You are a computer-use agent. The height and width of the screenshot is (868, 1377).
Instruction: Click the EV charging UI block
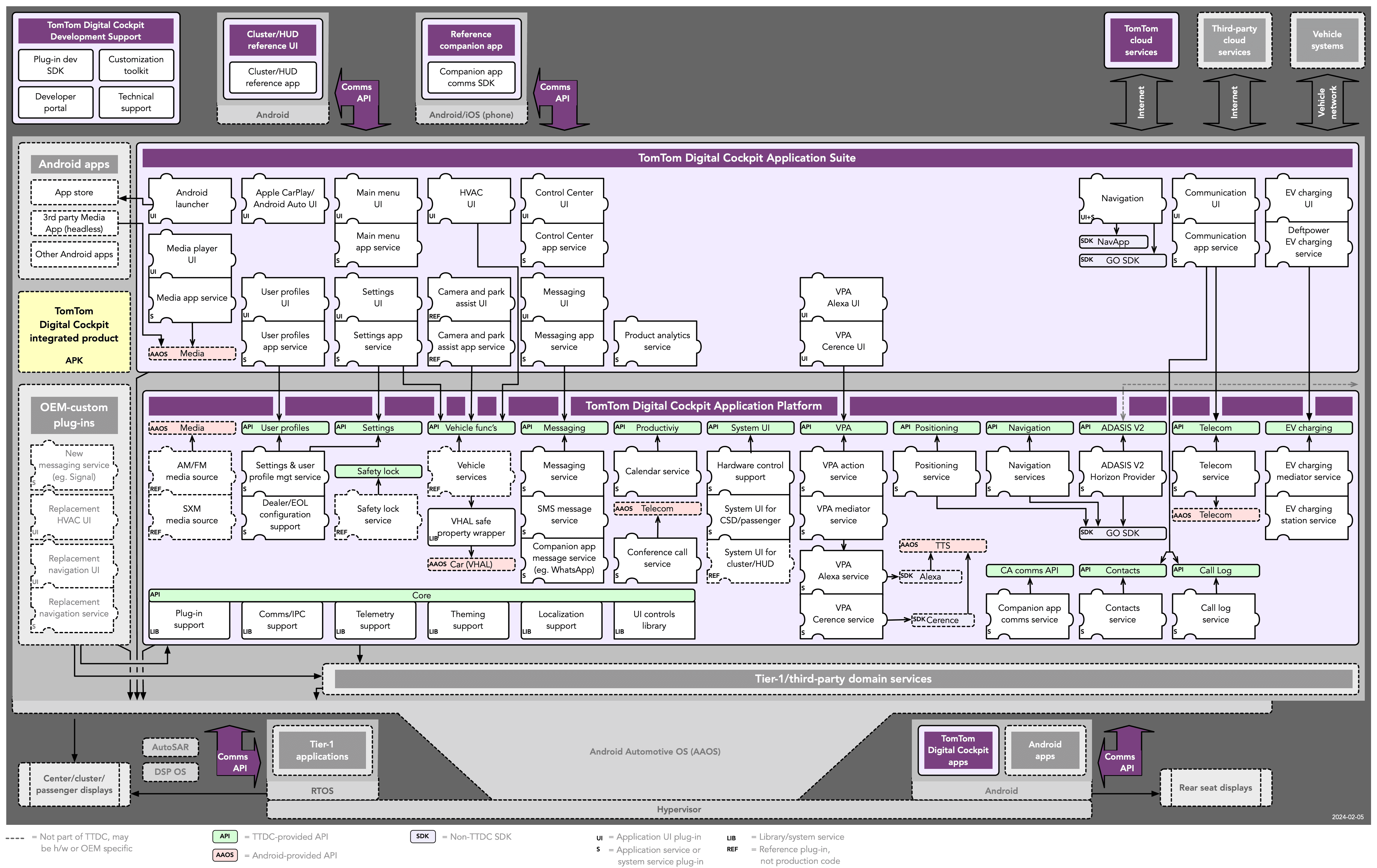point(1308,199)
